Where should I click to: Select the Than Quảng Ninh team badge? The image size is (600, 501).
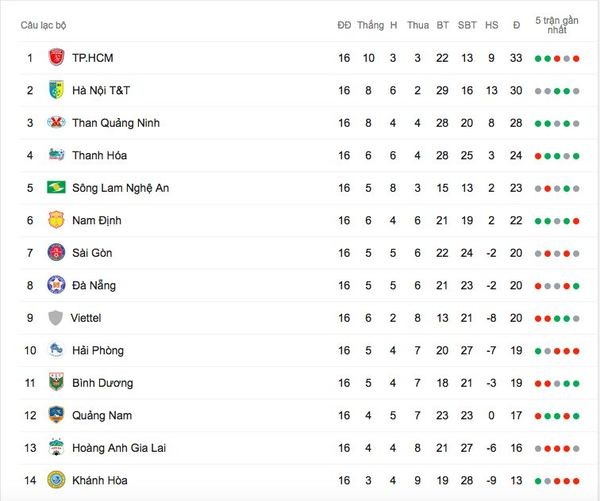[56, 122]
